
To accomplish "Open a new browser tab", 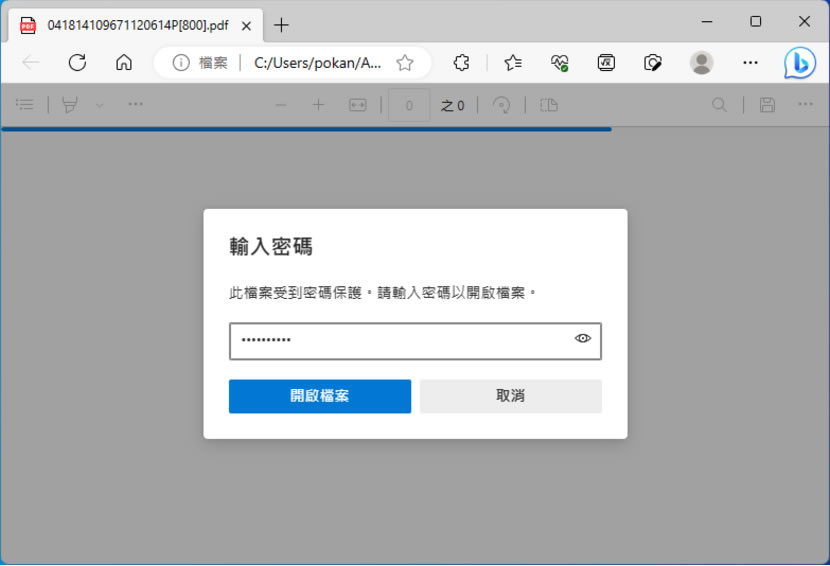I will pos(282,25).
